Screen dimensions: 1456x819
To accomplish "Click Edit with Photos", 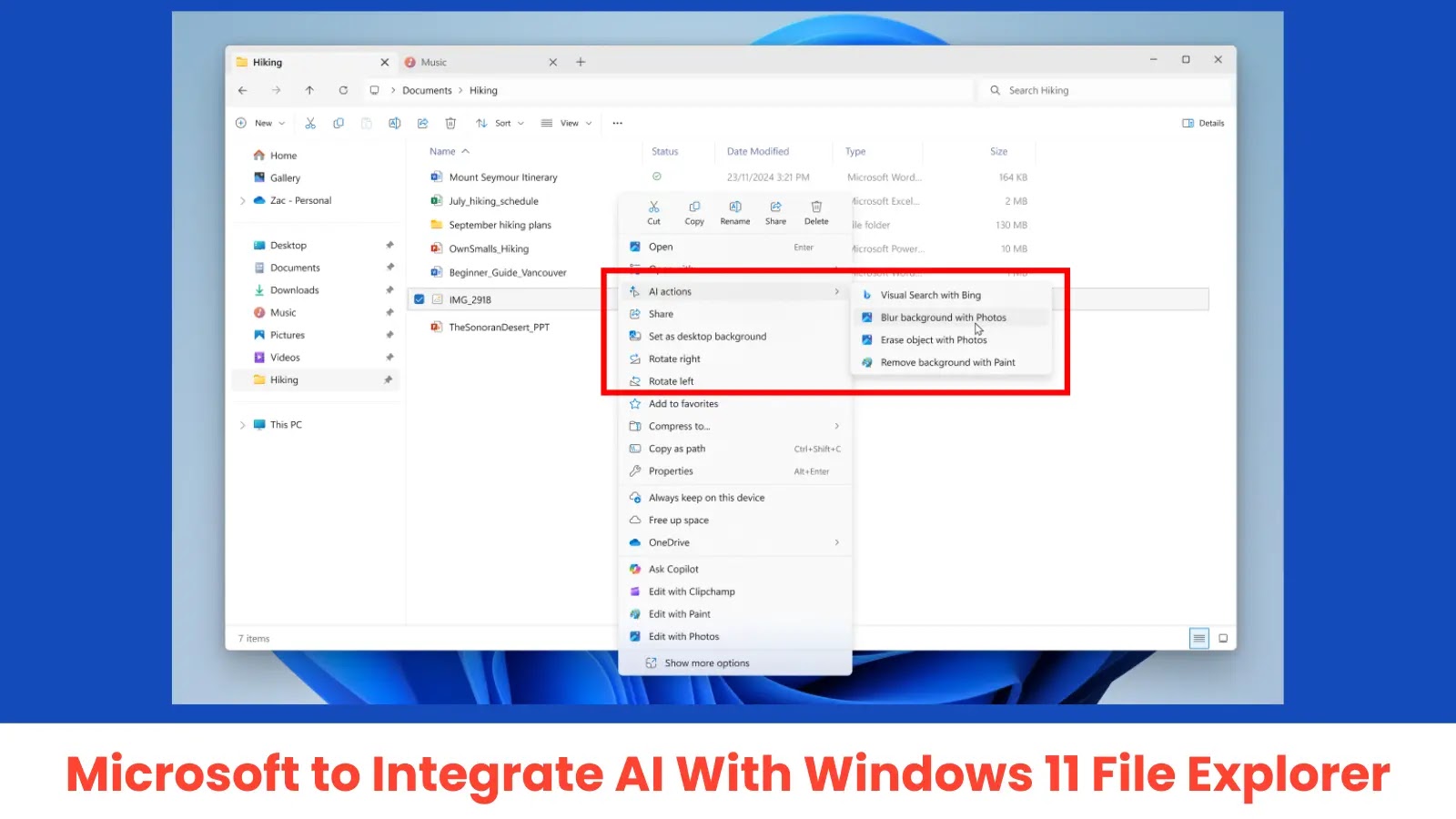I will 734,637.
